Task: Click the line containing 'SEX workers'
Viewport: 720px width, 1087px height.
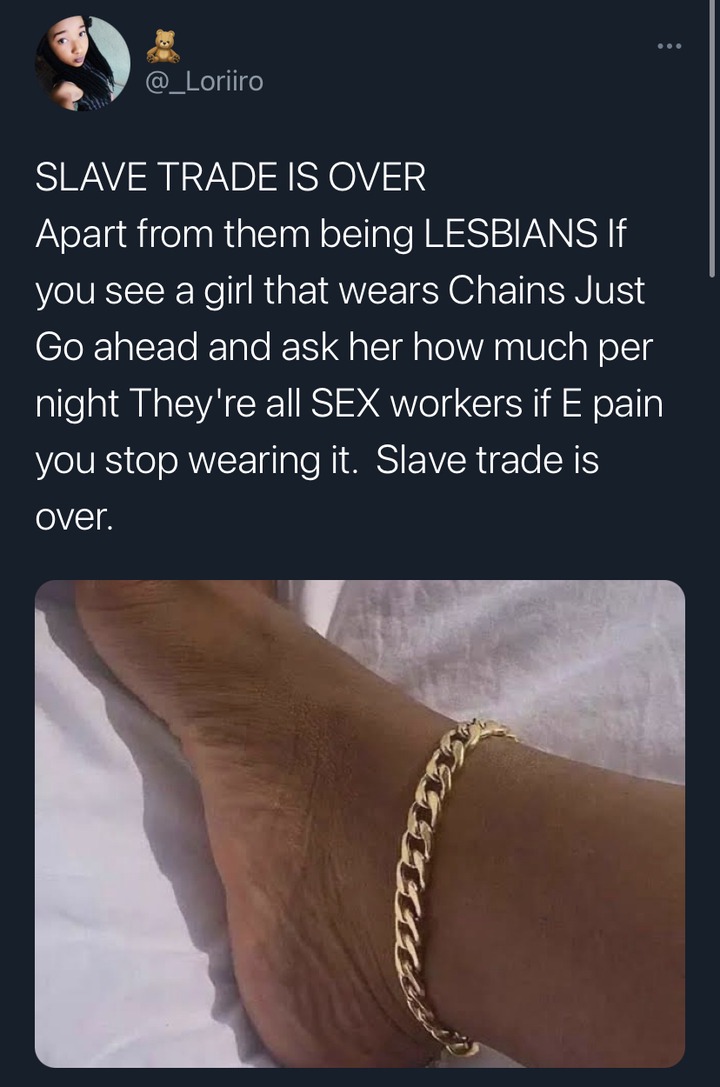Action: point(349,404)
